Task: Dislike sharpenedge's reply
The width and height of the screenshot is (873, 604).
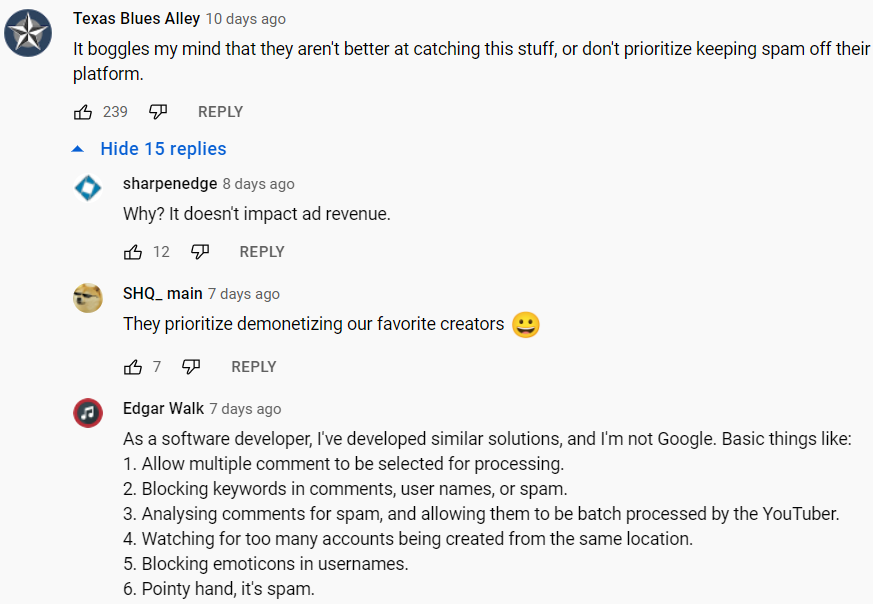Action: click(200, 252)
